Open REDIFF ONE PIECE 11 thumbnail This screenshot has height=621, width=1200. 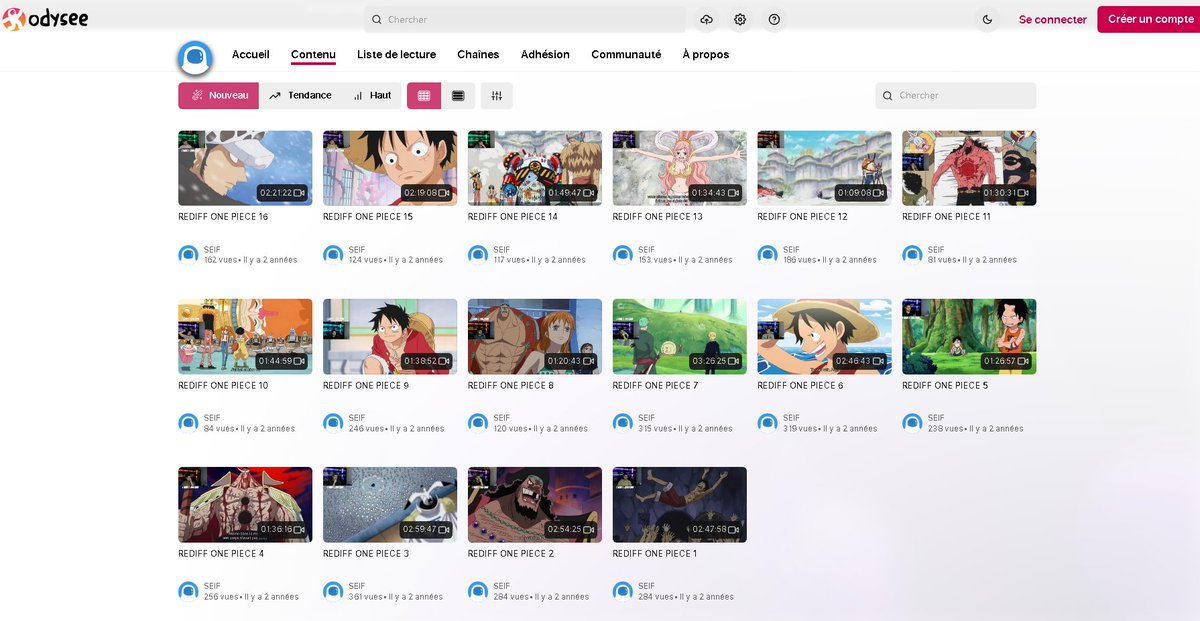969,168
